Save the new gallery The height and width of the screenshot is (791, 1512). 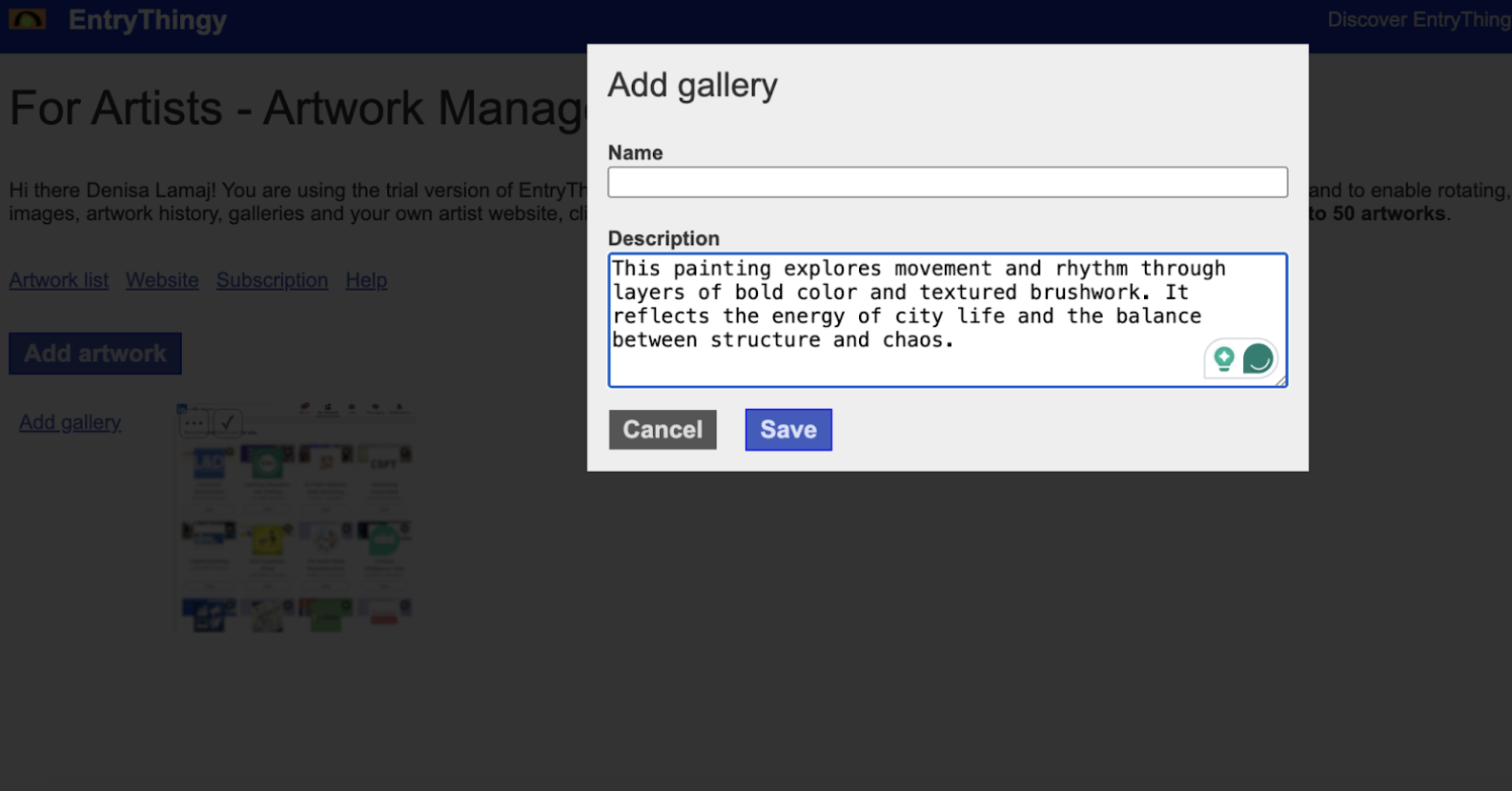[x=787, y=430]
